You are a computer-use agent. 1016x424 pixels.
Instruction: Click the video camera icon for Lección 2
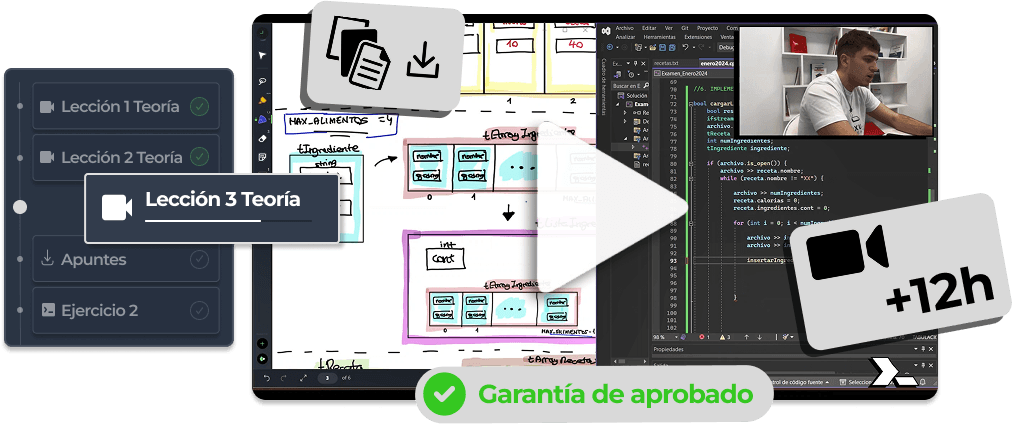click(46, 157)
